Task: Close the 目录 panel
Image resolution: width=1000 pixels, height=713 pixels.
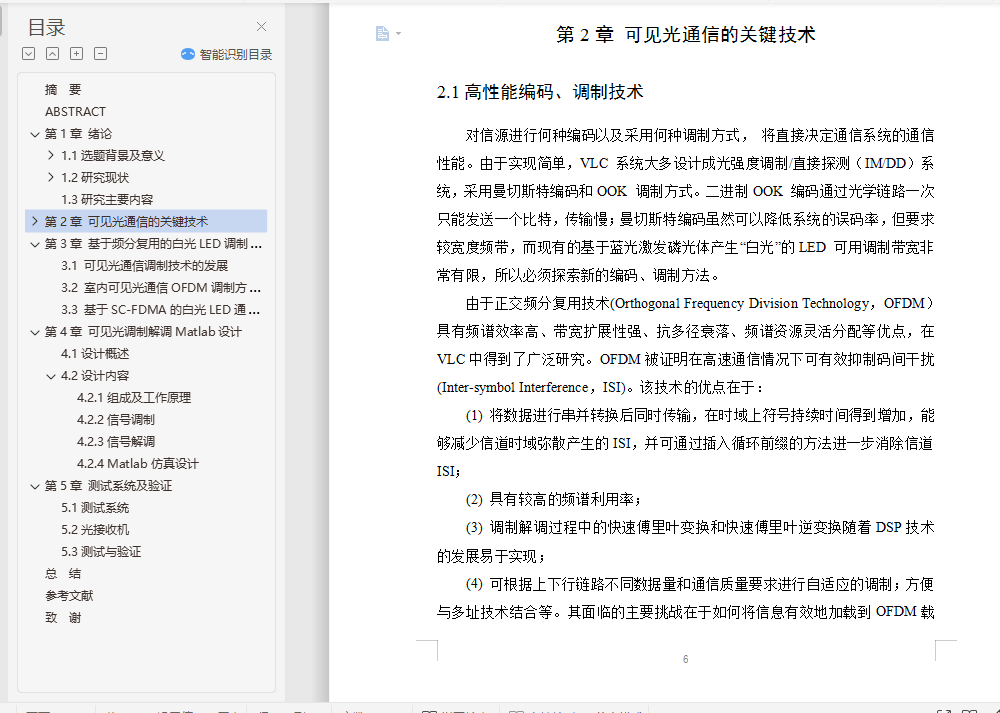Action: (x=261, y=27)
